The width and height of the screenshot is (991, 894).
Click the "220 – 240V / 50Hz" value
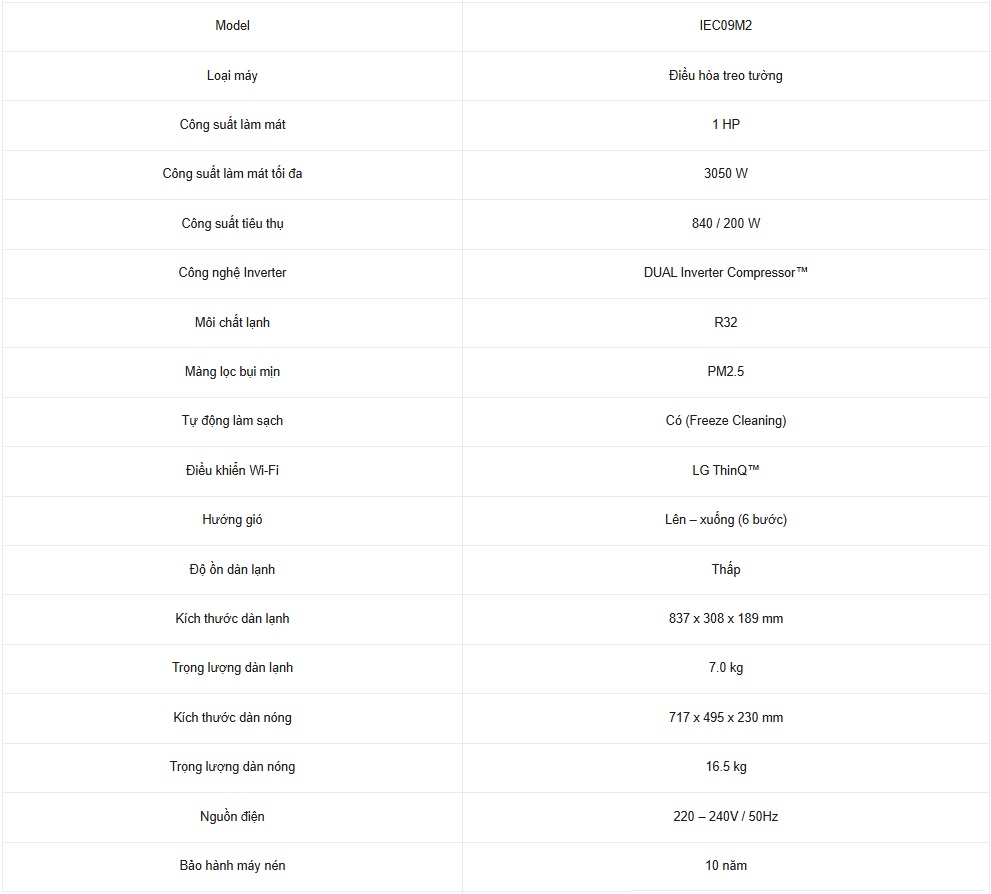tap(725, 817)
